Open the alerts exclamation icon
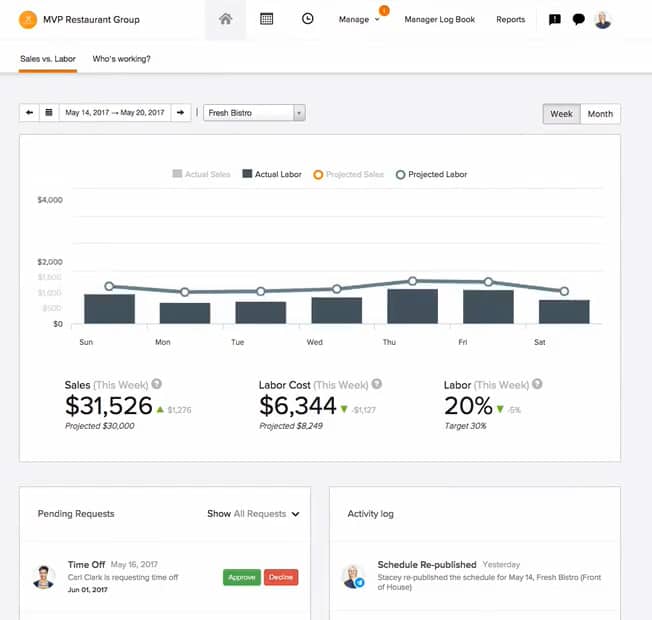 pyautogui.click(x=555, y=20)
